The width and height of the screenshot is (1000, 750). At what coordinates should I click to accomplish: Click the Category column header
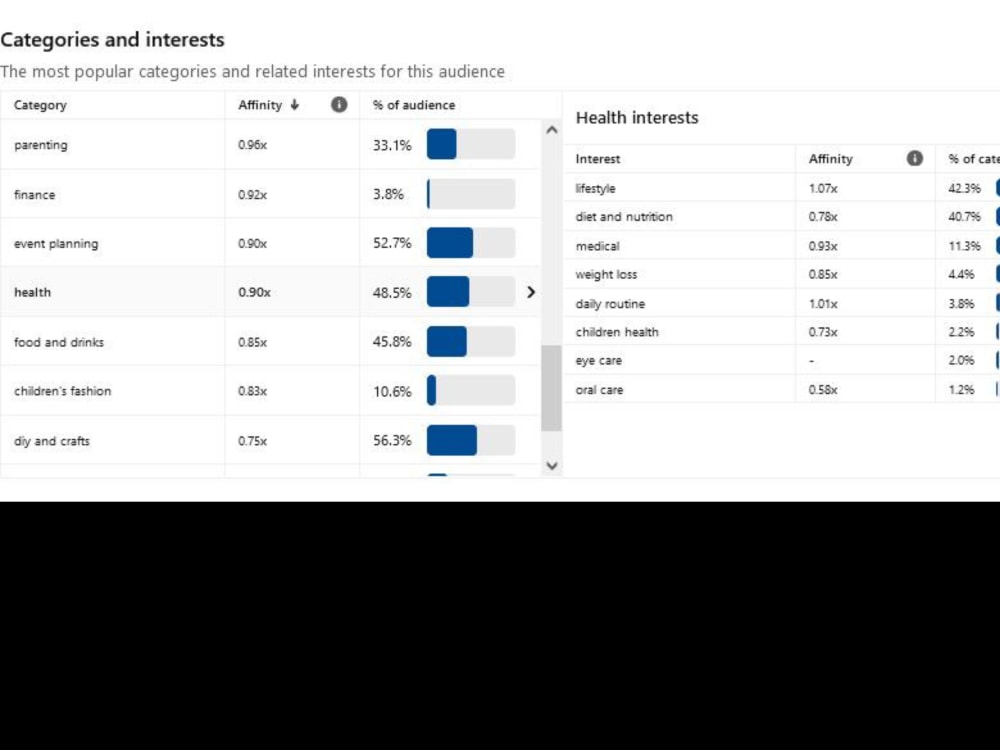(x=40, y=105)
